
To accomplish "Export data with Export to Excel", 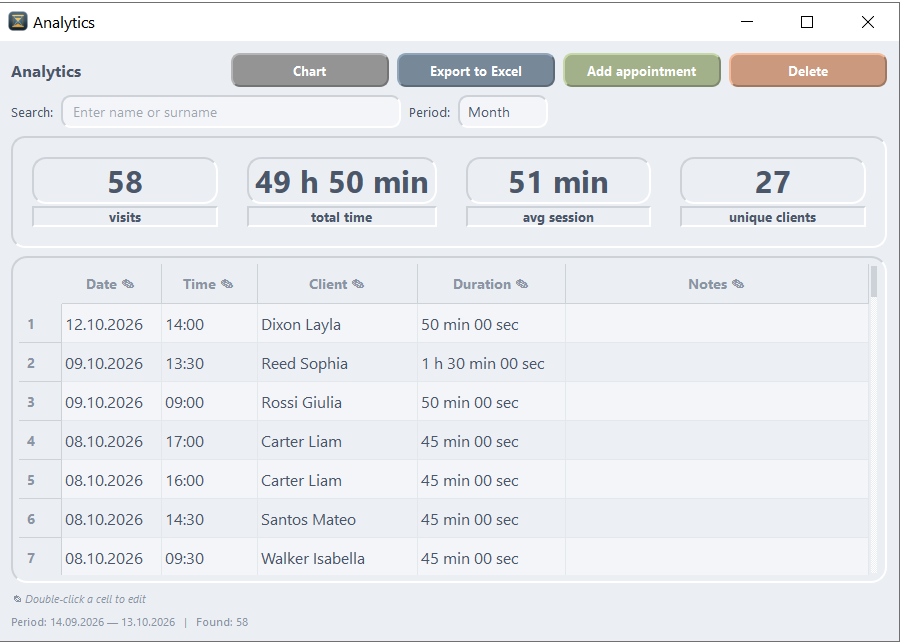I will 476,71.
